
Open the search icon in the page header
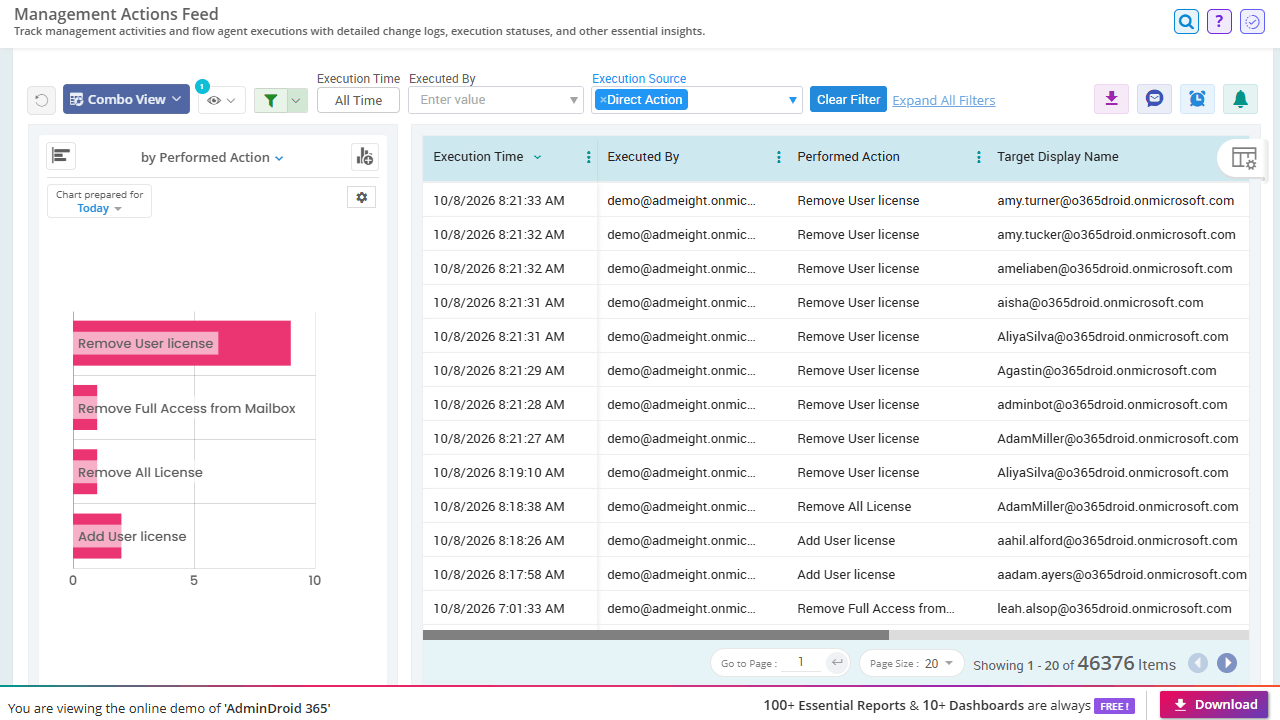(x=1186, y=21)
